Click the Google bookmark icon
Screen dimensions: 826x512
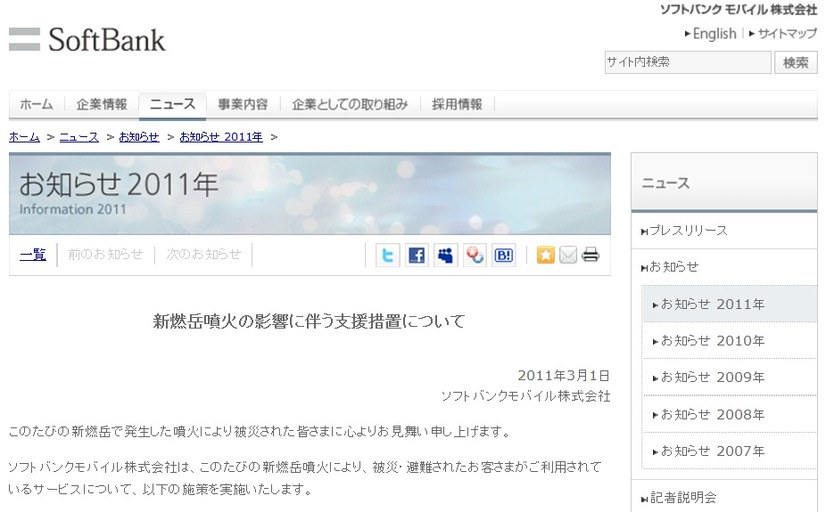[475, 255]
